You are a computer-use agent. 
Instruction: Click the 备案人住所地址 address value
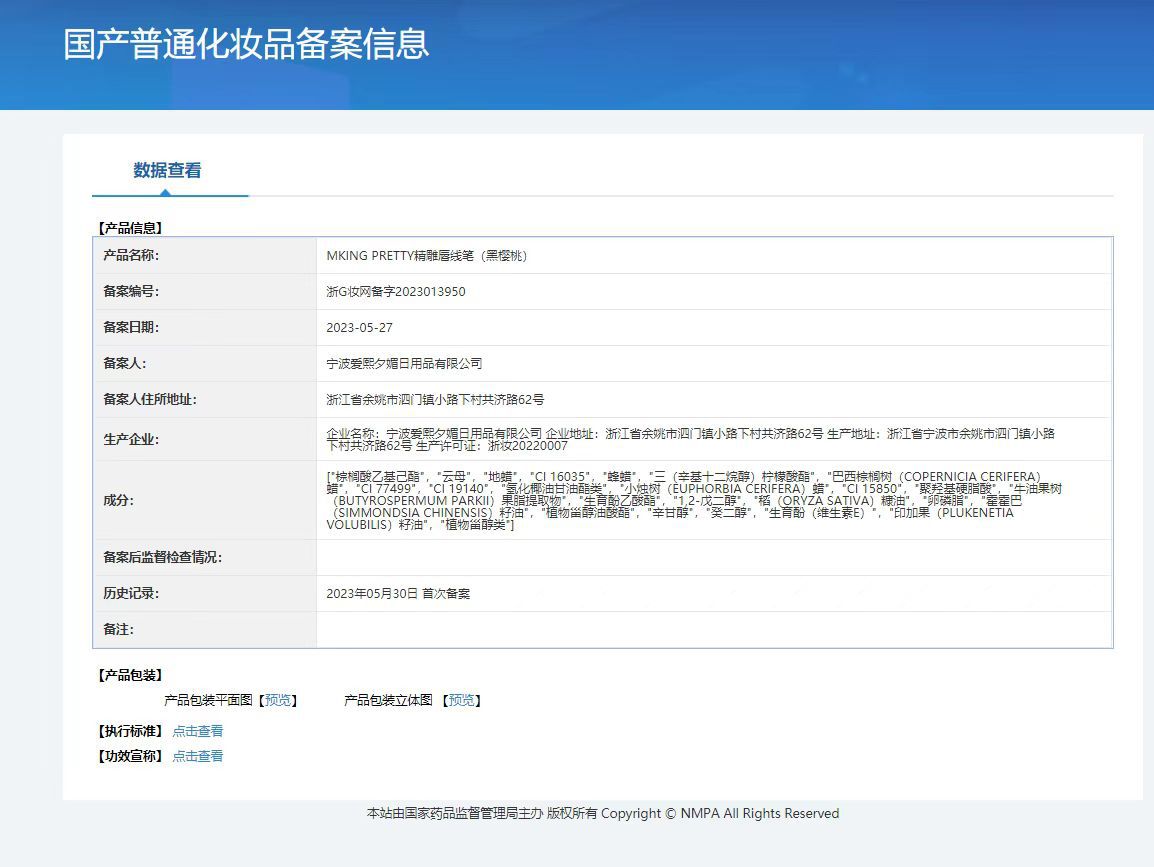point(435,400)
